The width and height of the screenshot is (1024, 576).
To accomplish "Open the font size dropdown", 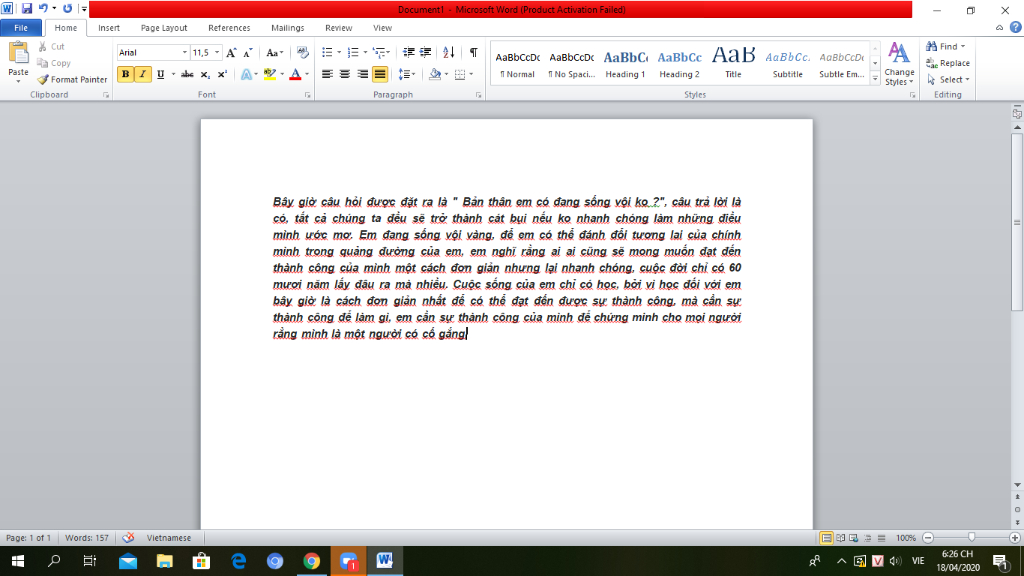I will (x=217, y=53).
